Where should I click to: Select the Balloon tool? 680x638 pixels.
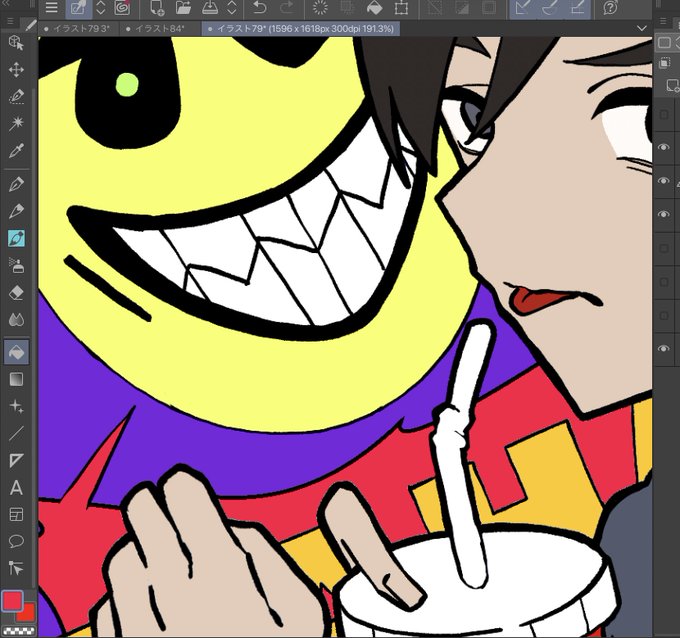16,541
